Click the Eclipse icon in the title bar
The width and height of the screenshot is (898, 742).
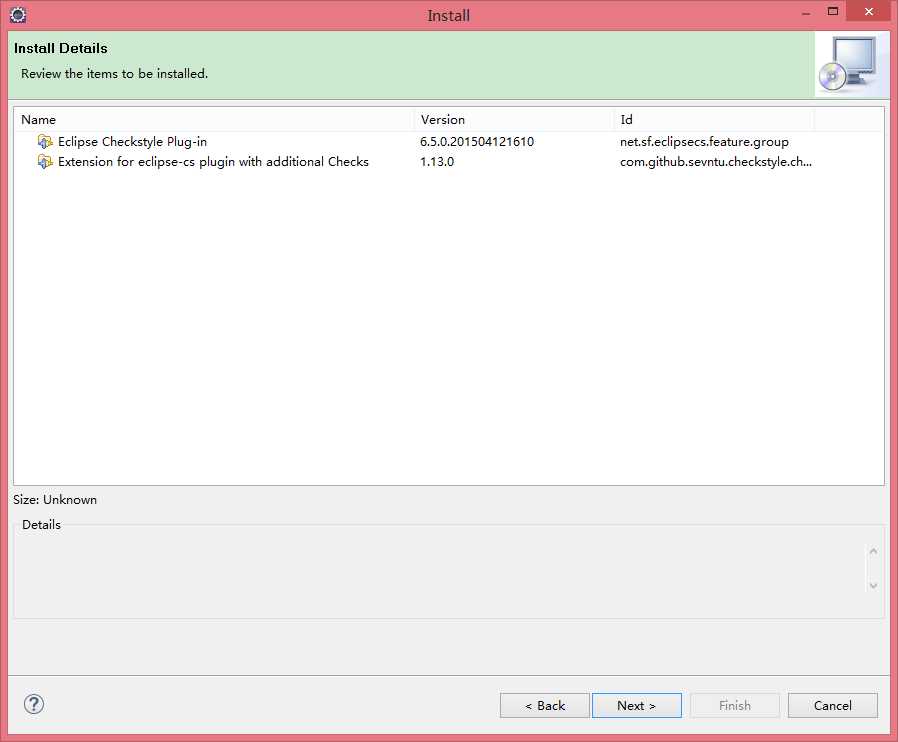pos(18,15)
